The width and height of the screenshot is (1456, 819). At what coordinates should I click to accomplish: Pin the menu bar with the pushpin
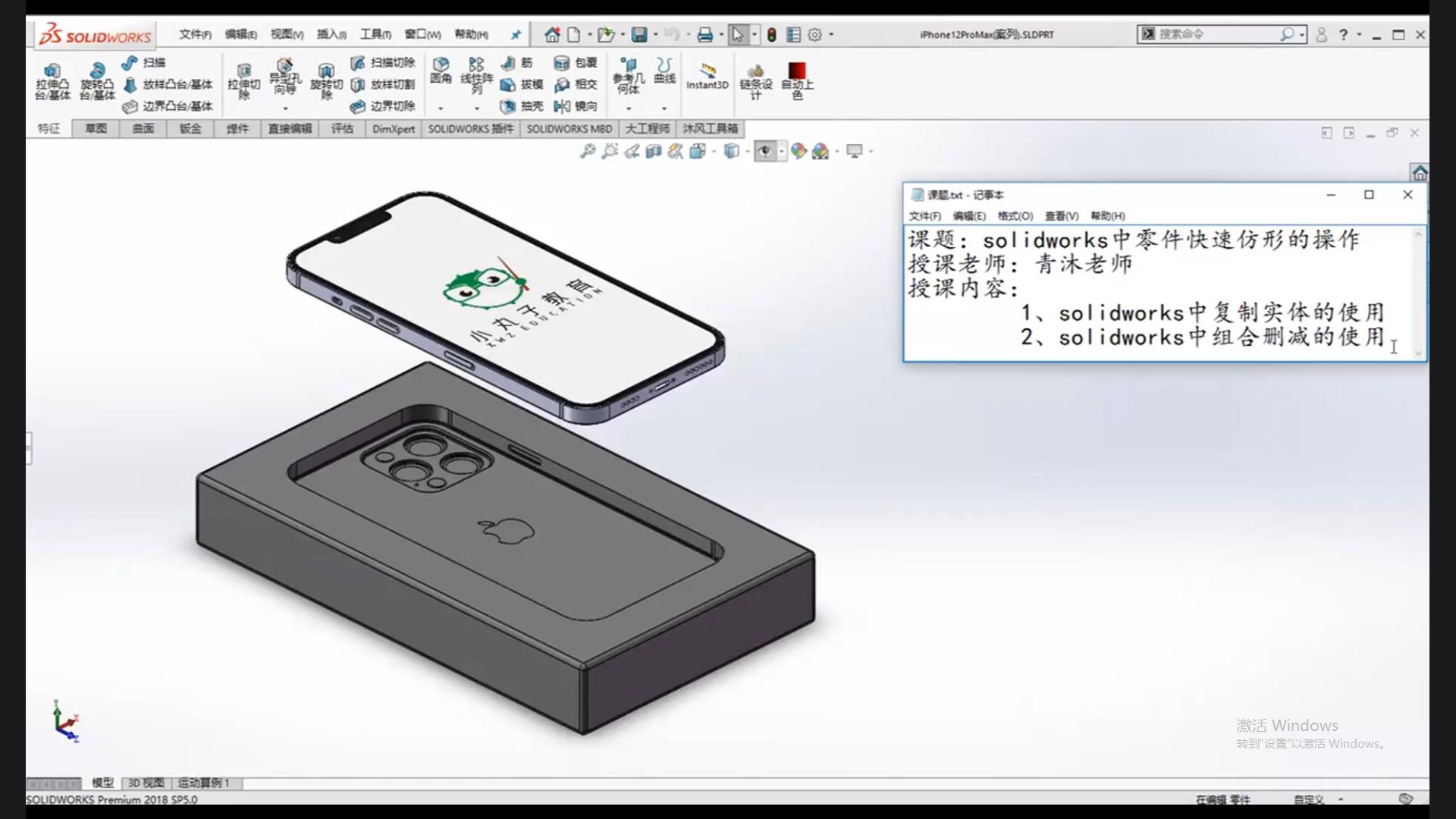click(x=516, y=34)
